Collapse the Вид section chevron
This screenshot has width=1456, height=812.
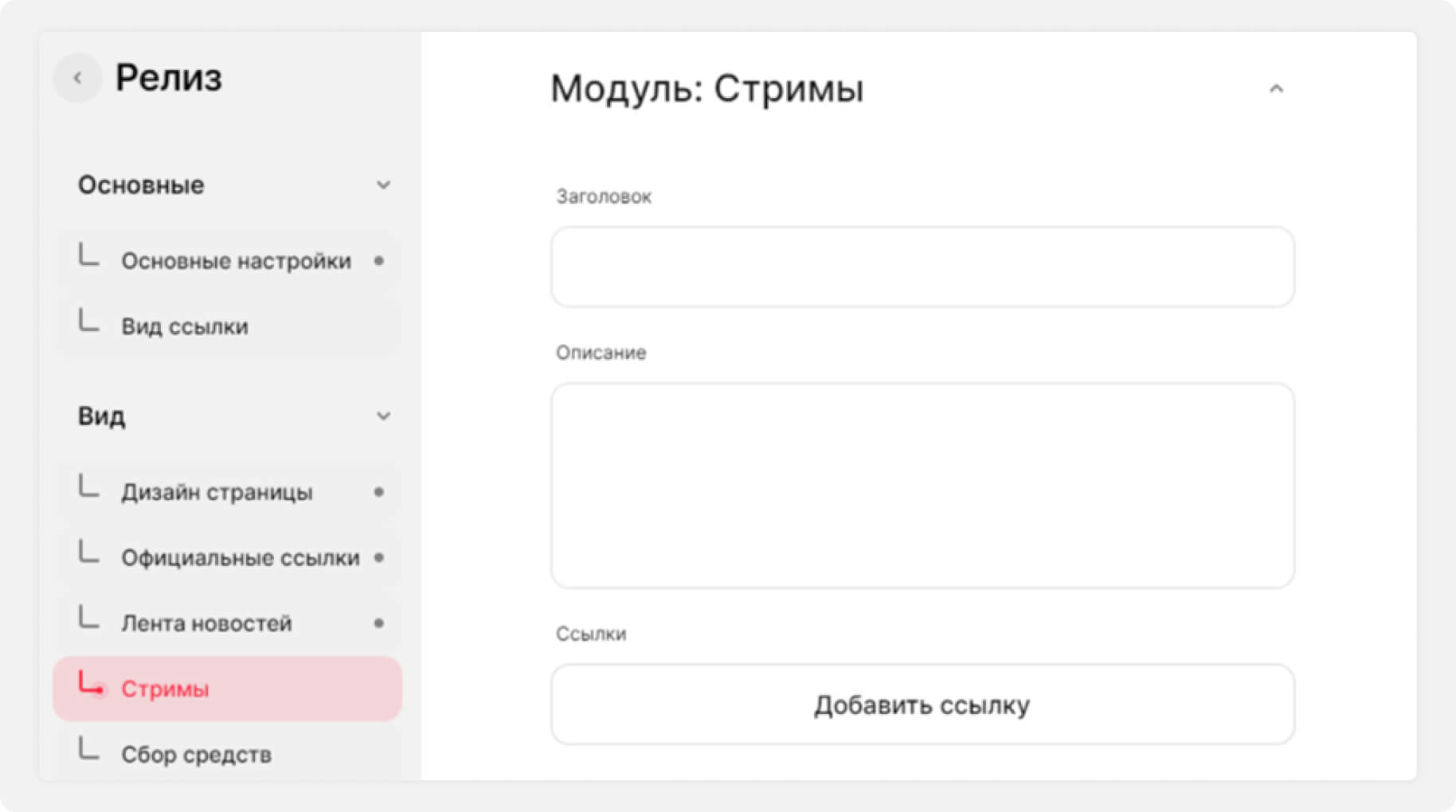point(383,416)
